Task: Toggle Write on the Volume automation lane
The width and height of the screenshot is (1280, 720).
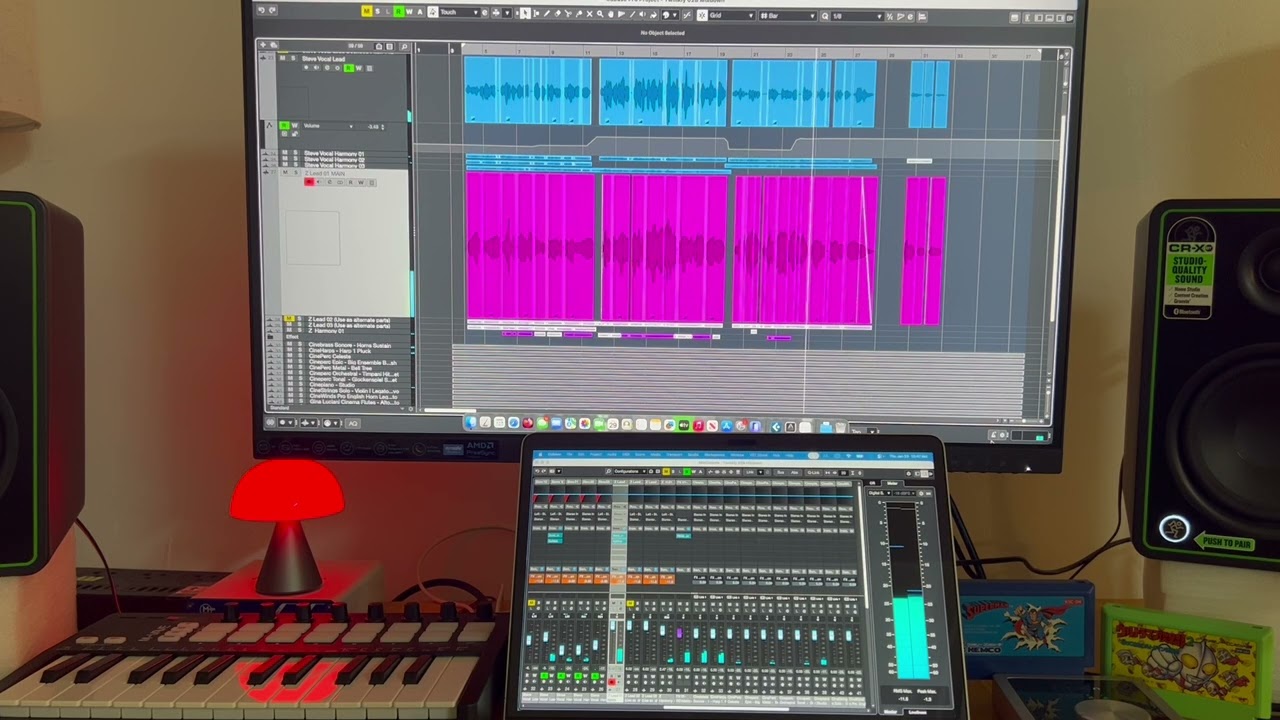Action: (294, 126)
